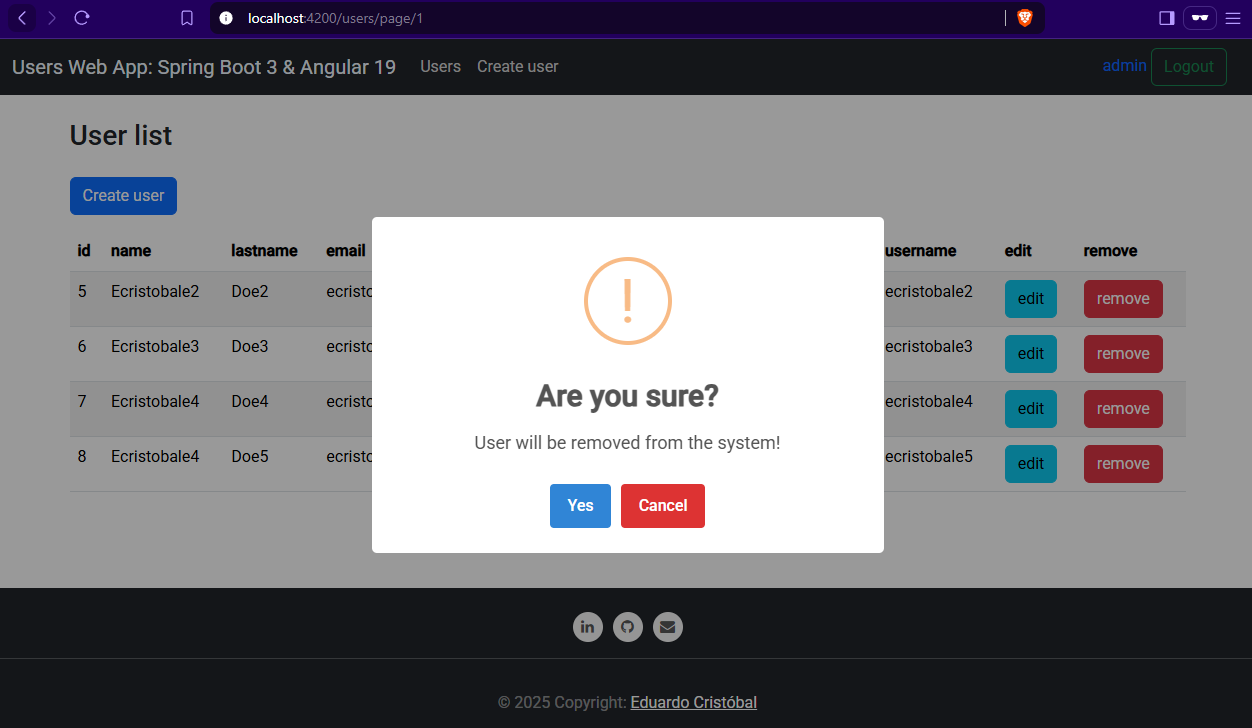This screenshot has width=1252, height=728.
Task: Click the admin username link
Action: click(x=1124, y=66)
